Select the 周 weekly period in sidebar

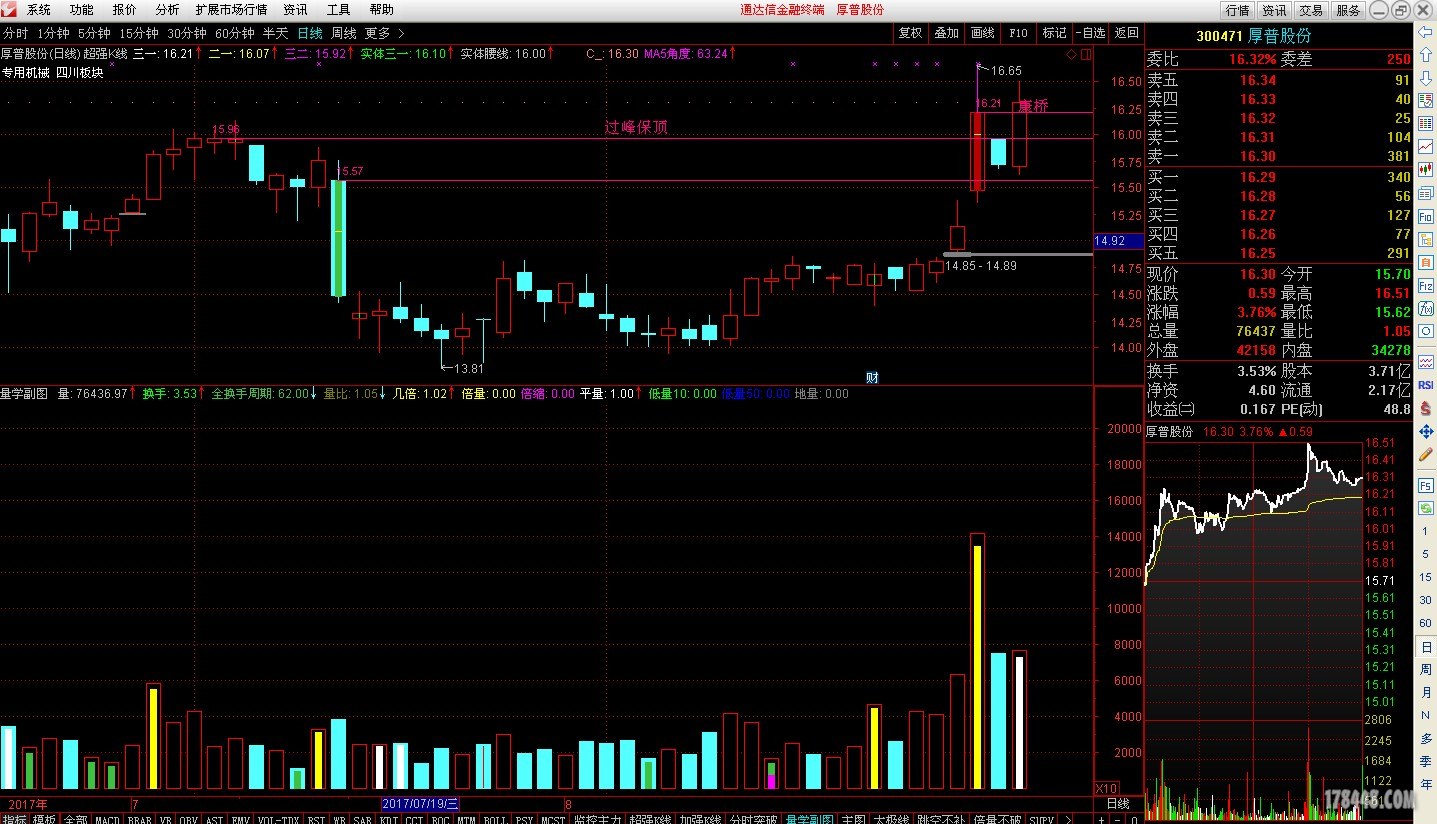coord(1426,670)
